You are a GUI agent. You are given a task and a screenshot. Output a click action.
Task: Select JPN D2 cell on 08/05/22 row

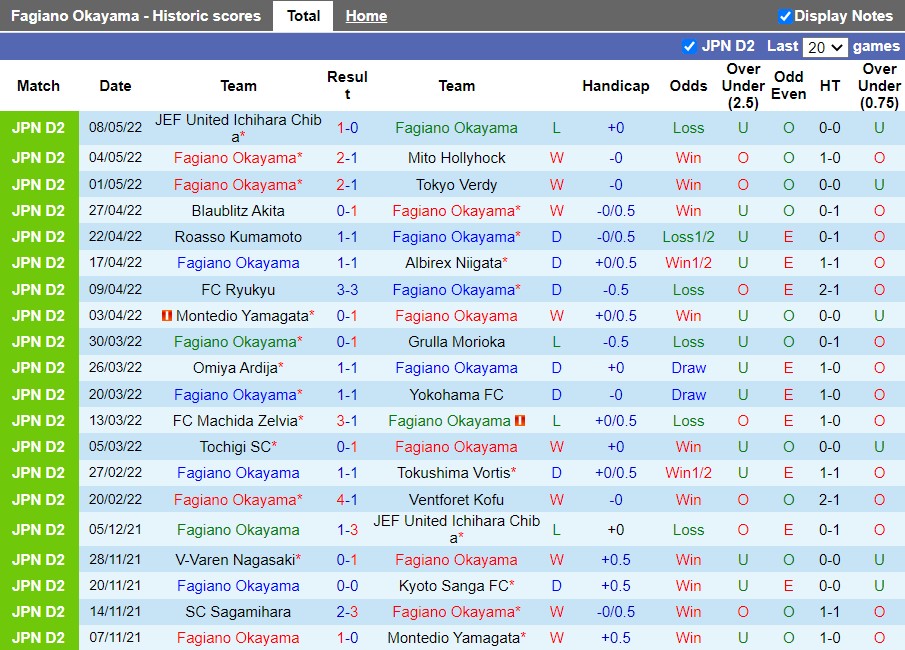click(x=39, y=128)
